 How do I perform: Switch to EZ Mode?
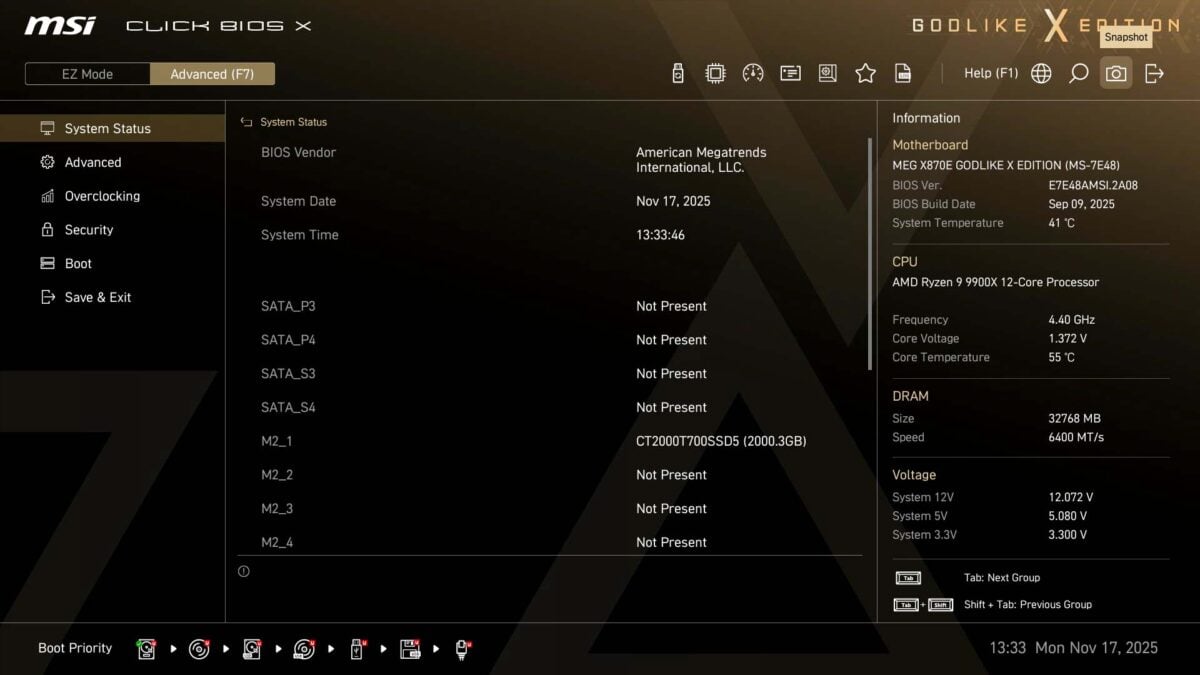click(87, 74)
